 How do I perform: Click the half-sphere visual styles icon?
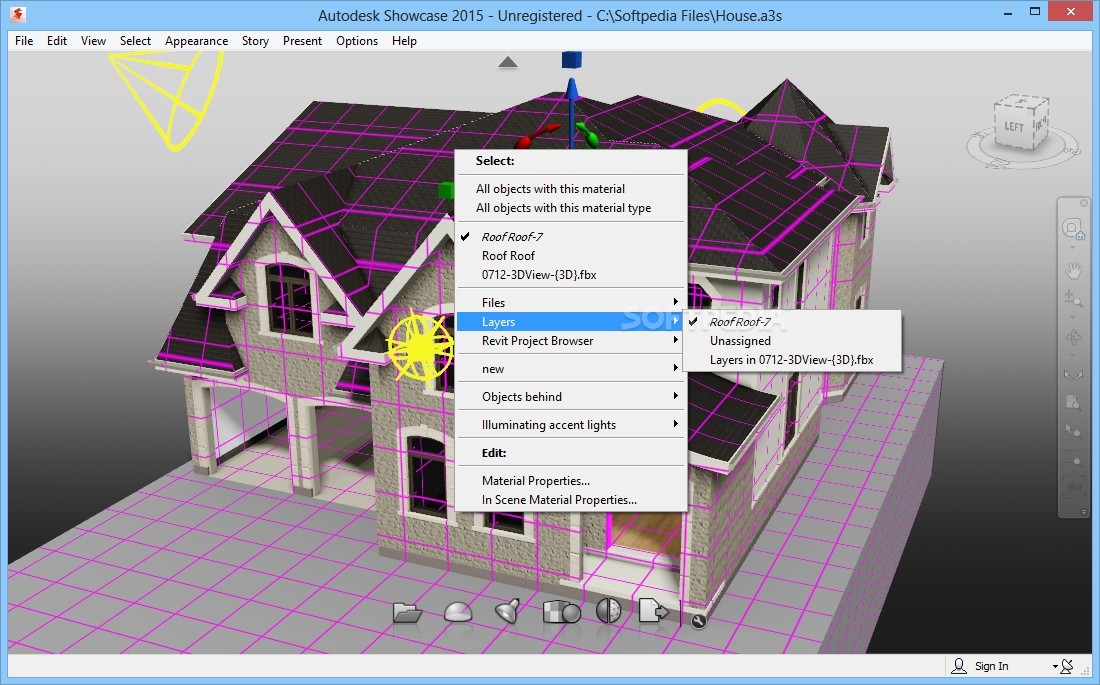click(608, 611)
